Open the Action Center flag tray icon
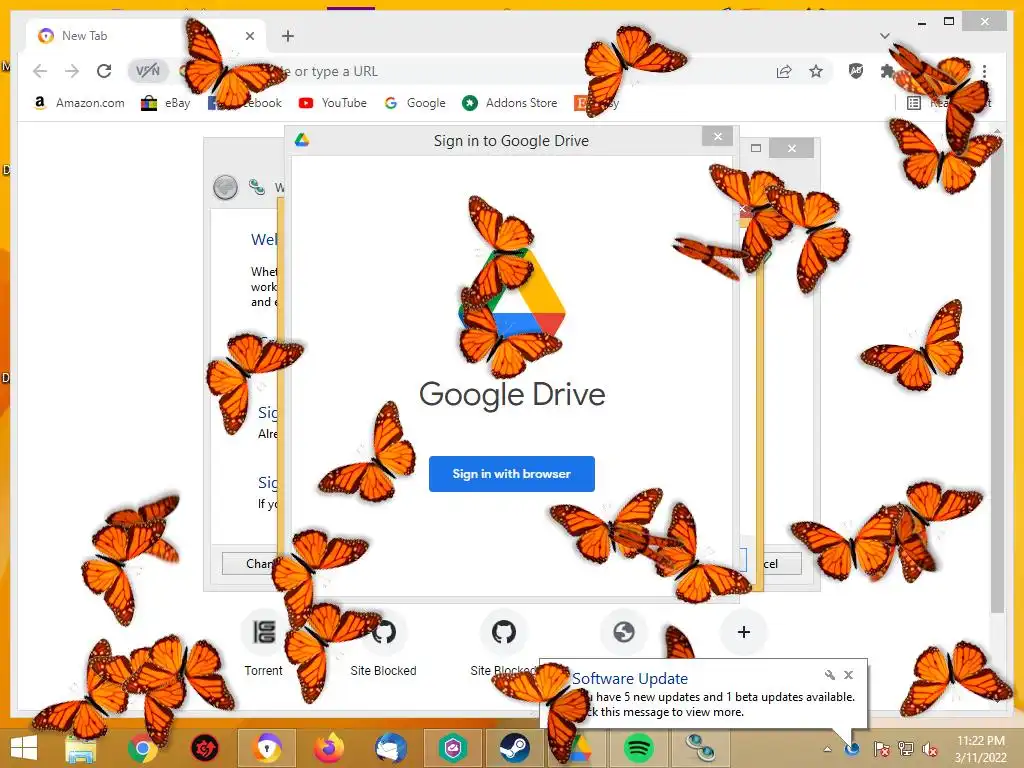 (x=881, y=749)
